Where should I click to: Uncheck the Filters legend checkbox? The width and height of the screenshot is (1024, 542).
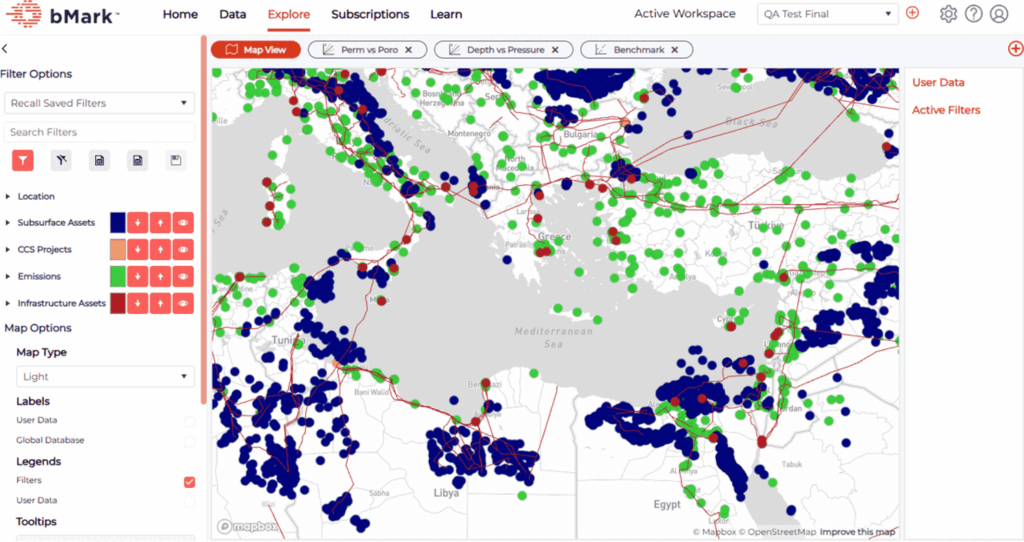[x=189, y=482]
